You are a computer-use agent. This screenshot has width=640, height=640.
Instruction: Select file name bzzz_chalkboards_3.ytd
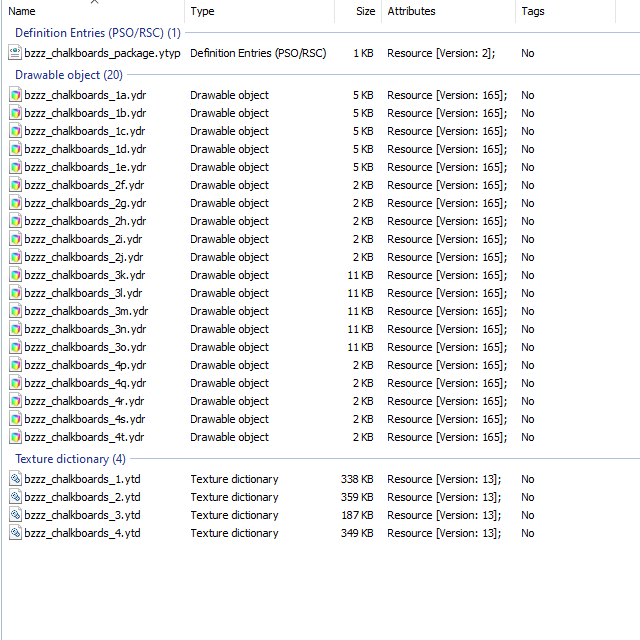point(82,515)
